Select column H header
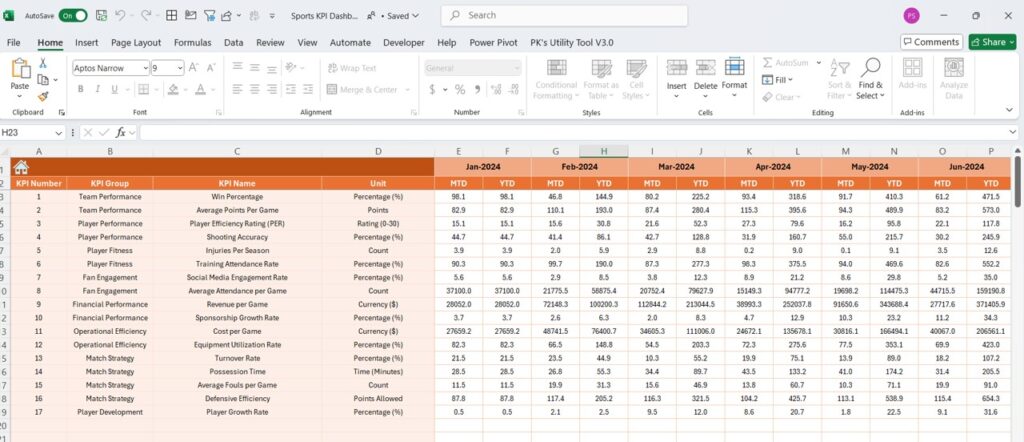The height and width of the screenshot is (442, 1024). click(604, 151)
